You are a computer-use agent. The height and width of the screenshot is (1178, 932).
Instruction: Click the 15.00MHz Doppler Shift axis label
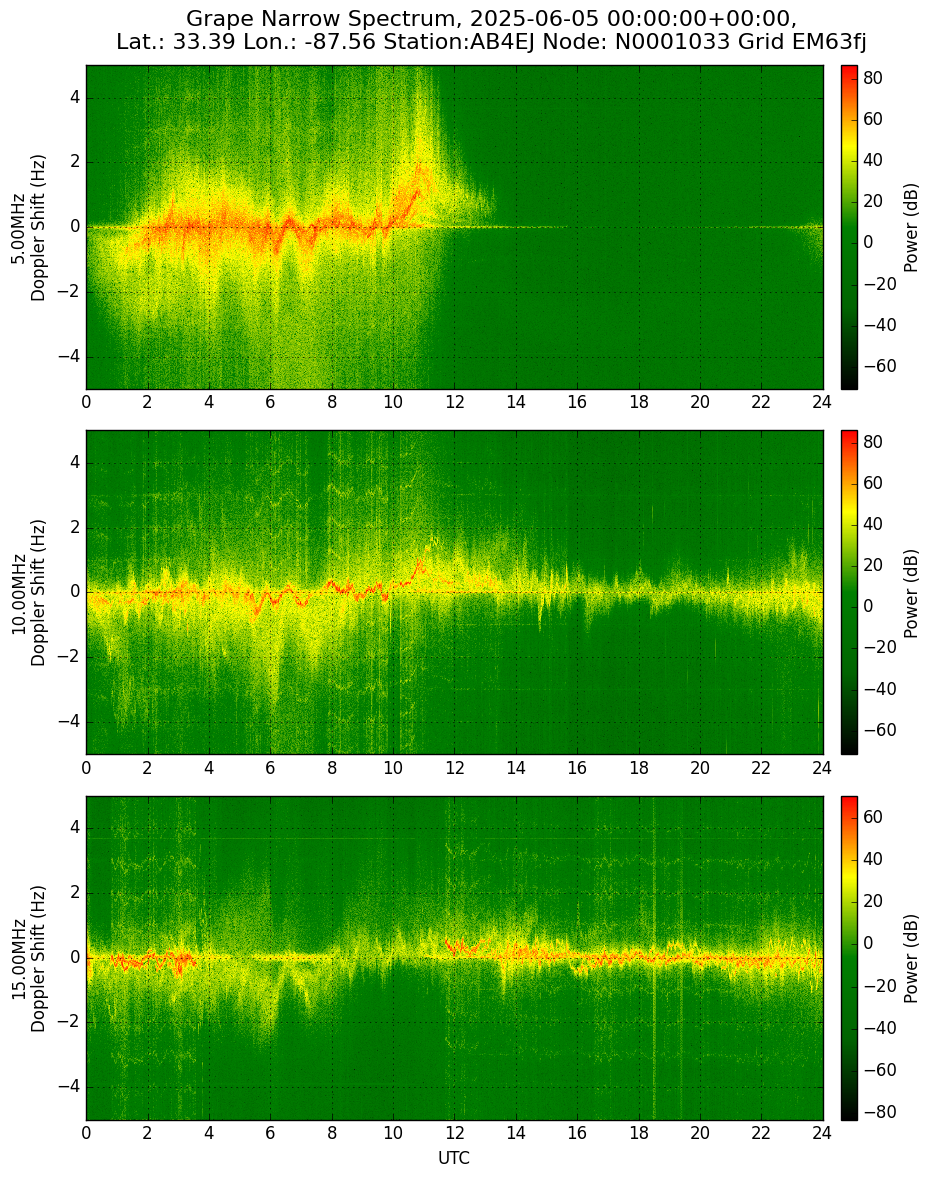tap(30, 958)
